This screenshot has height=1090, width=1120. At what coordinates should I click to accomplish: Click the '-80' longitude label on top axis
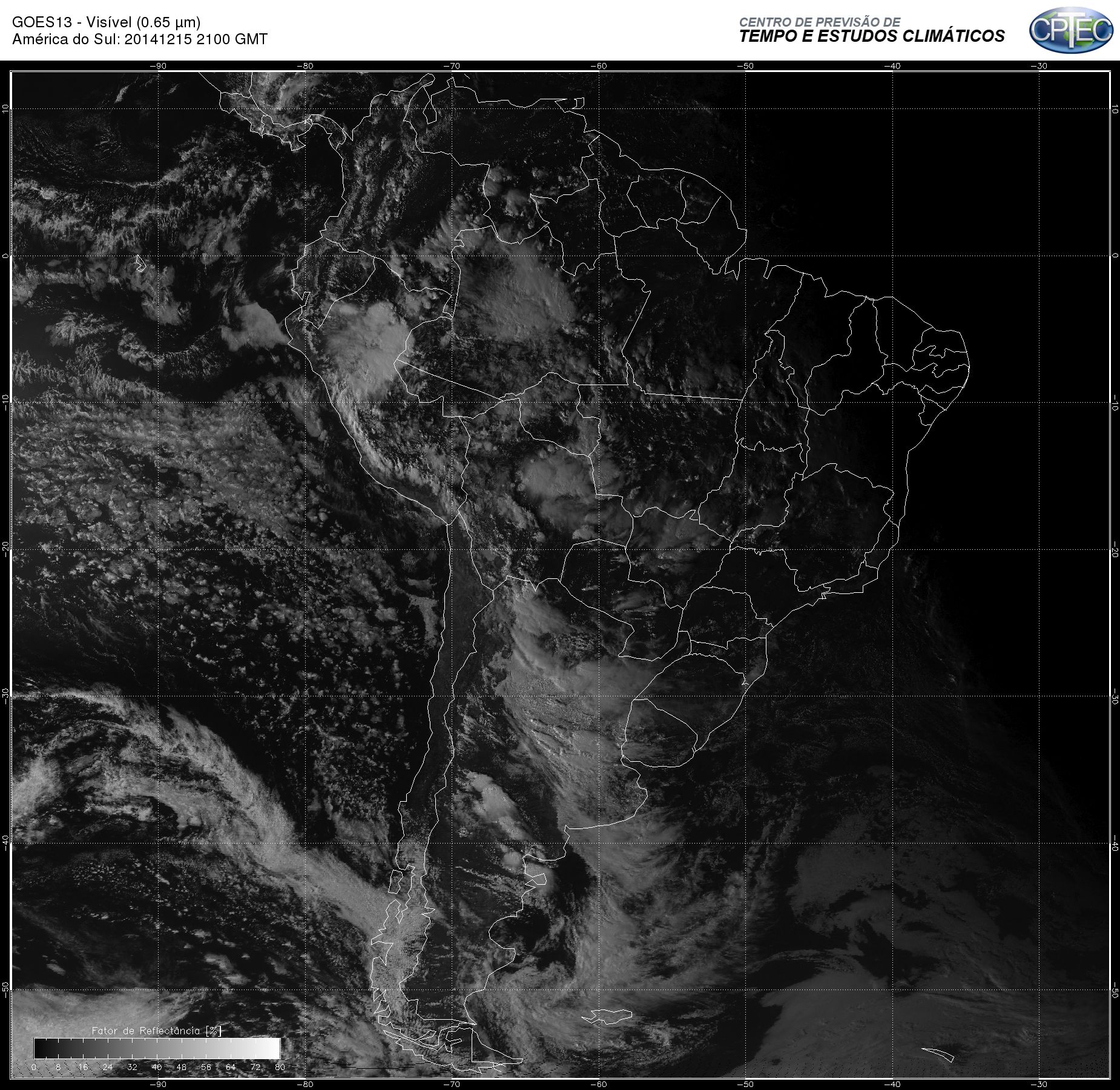305,66
